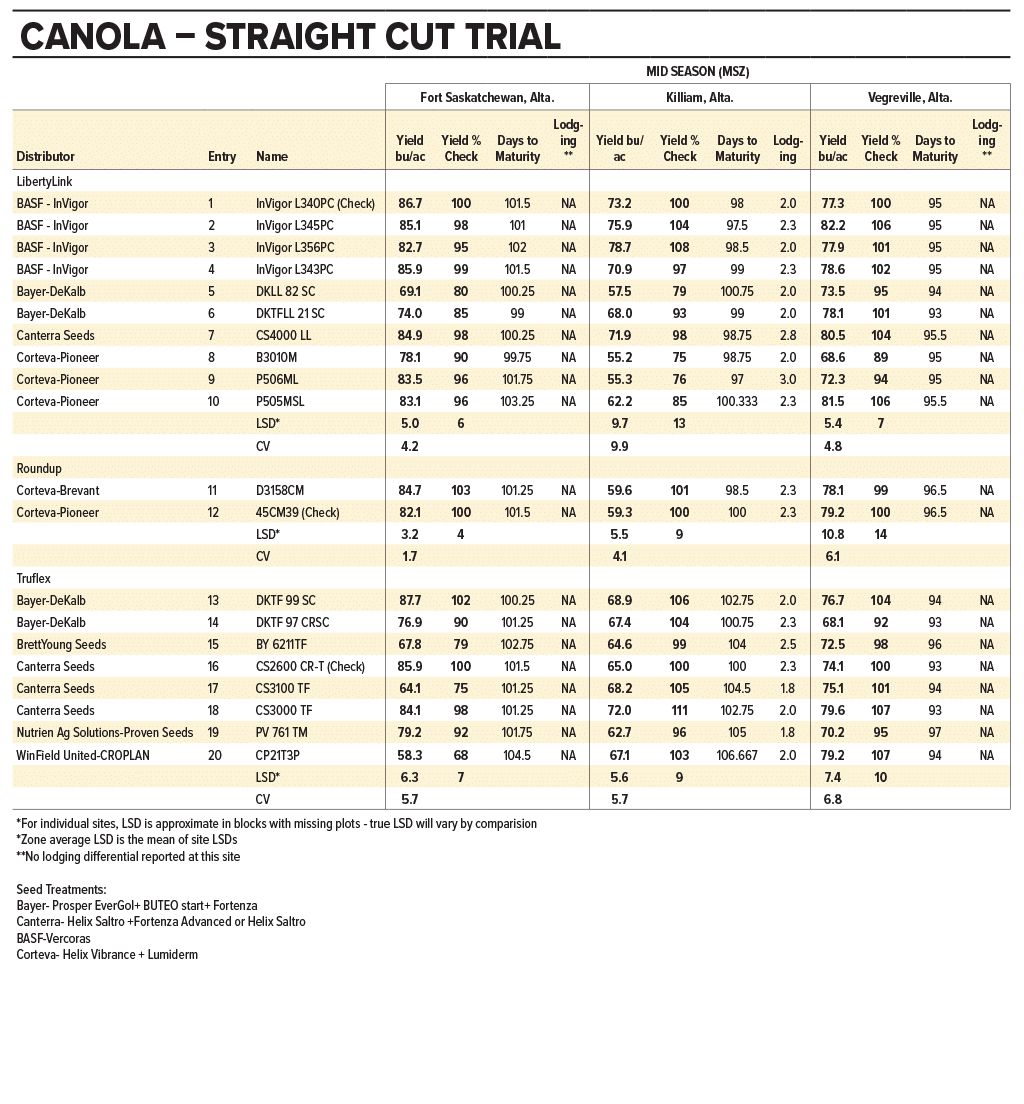
Task: Click the 'Canterra Seeds' distributor in entry 7 row
Action: point(55,335)
